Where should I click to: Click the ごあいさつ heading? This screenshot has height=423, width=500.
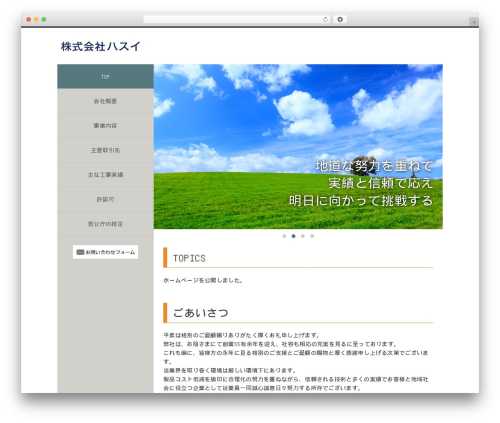201,313
